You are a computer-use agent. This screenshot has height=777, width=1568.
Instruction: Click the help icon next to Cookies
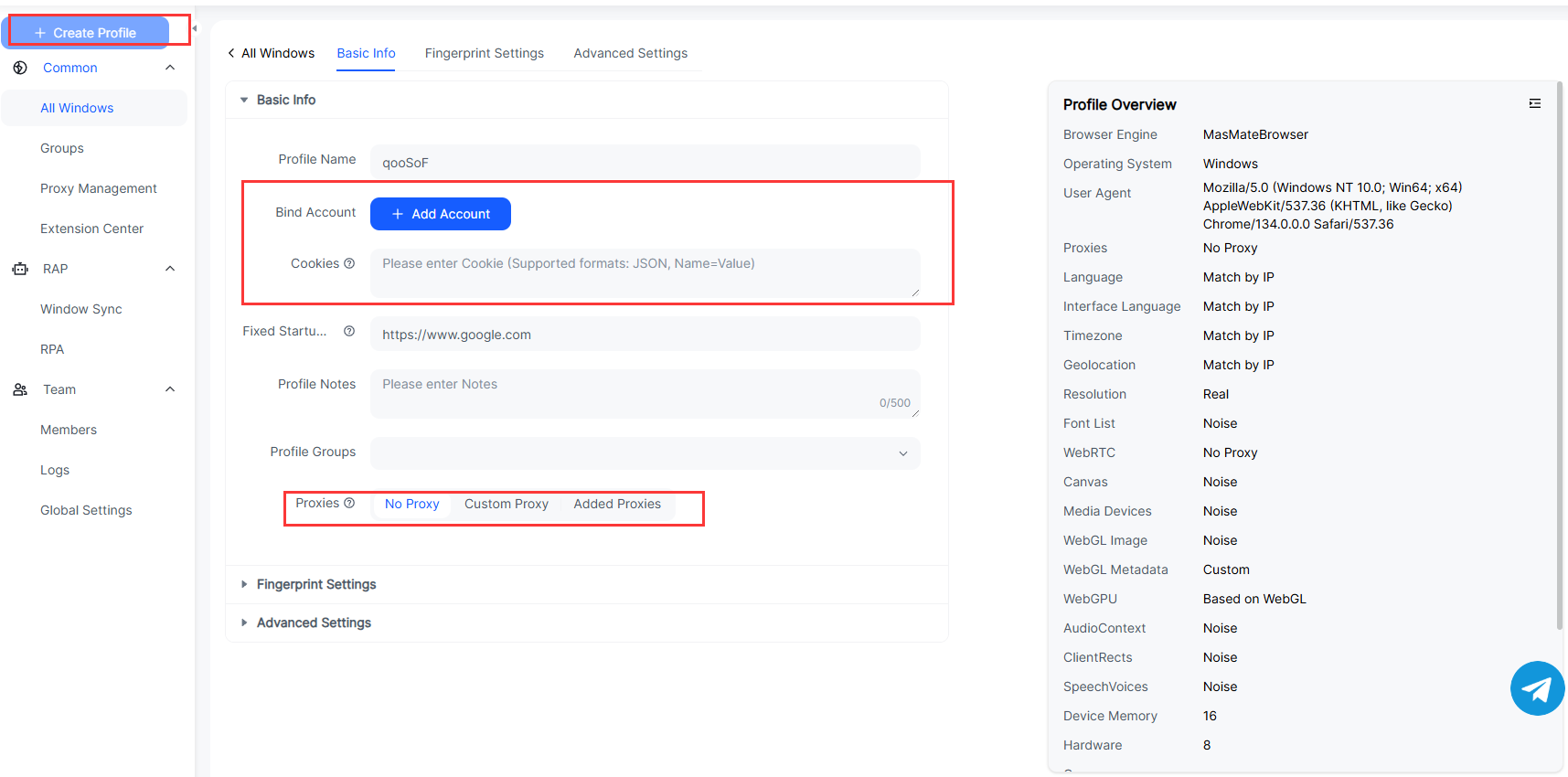(349, 263)
